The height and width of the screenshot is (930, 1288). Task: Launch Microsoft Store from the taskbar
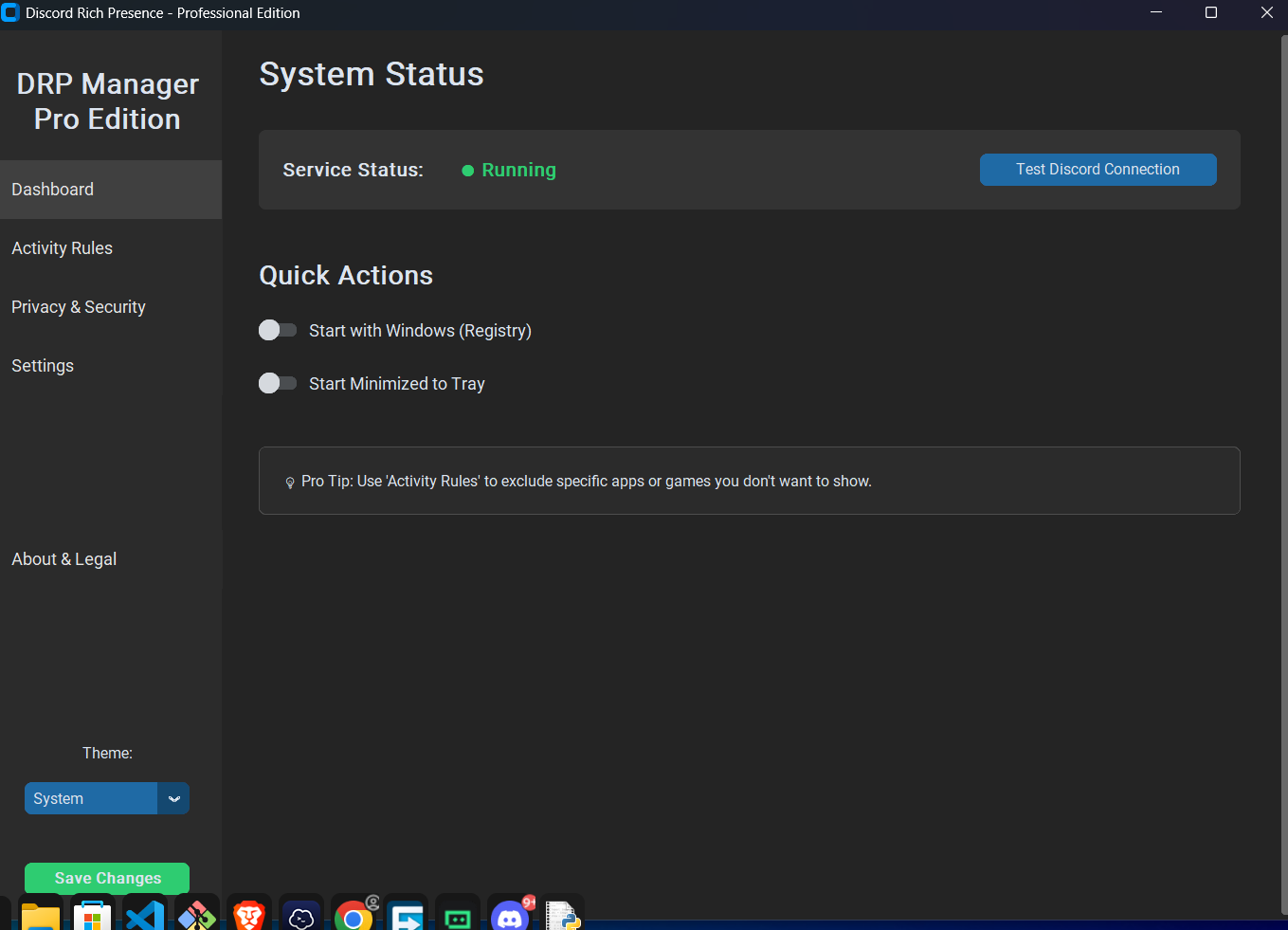(x=92, y=915)
